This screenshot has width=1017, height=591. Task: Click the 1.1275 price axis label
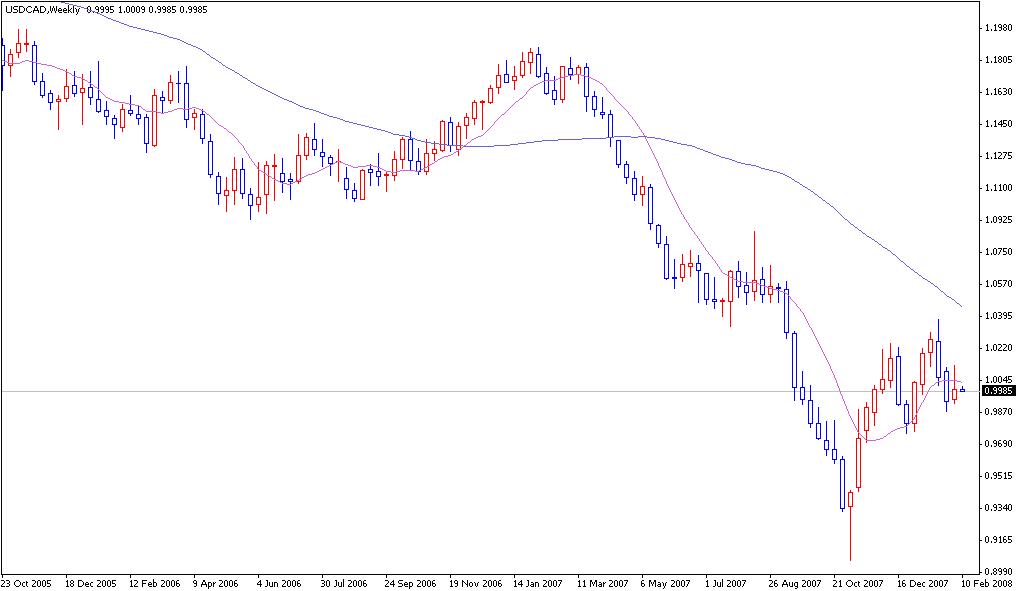point(999,156)
